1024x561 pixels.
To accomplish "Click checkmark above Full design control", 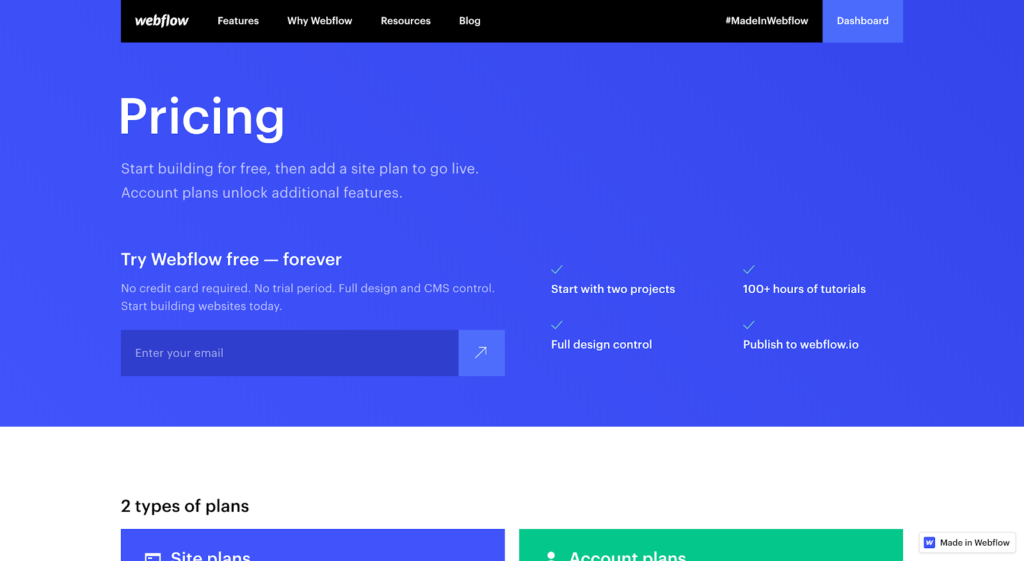I will point(557,325).
